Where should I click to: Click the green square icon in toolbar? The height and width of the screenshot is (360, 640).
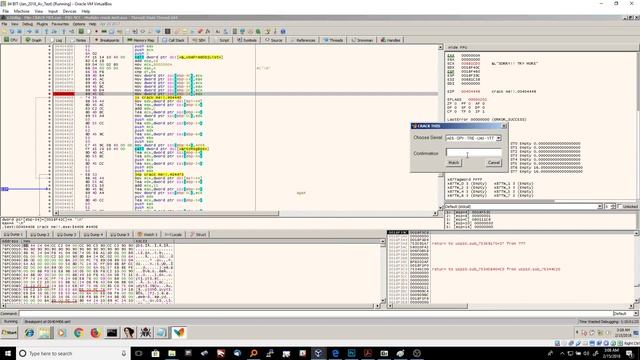coord(81,31)
